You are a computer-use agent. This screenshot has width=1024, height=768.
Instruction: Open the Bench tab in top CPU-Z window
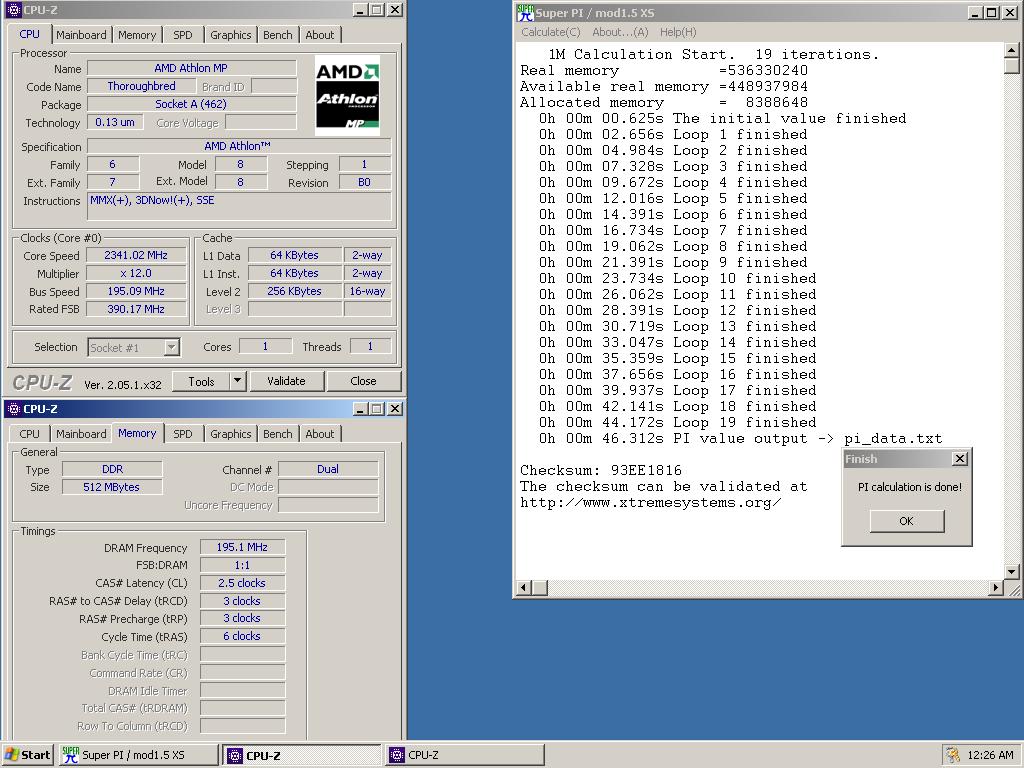tap(278, 35)
